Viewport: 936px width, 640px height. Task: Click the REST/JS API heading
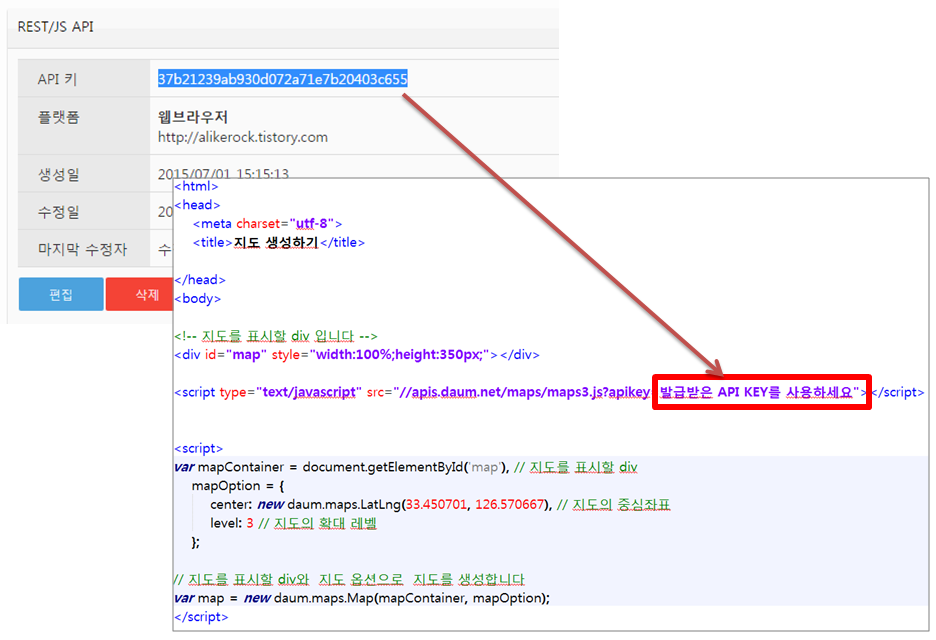56,27
